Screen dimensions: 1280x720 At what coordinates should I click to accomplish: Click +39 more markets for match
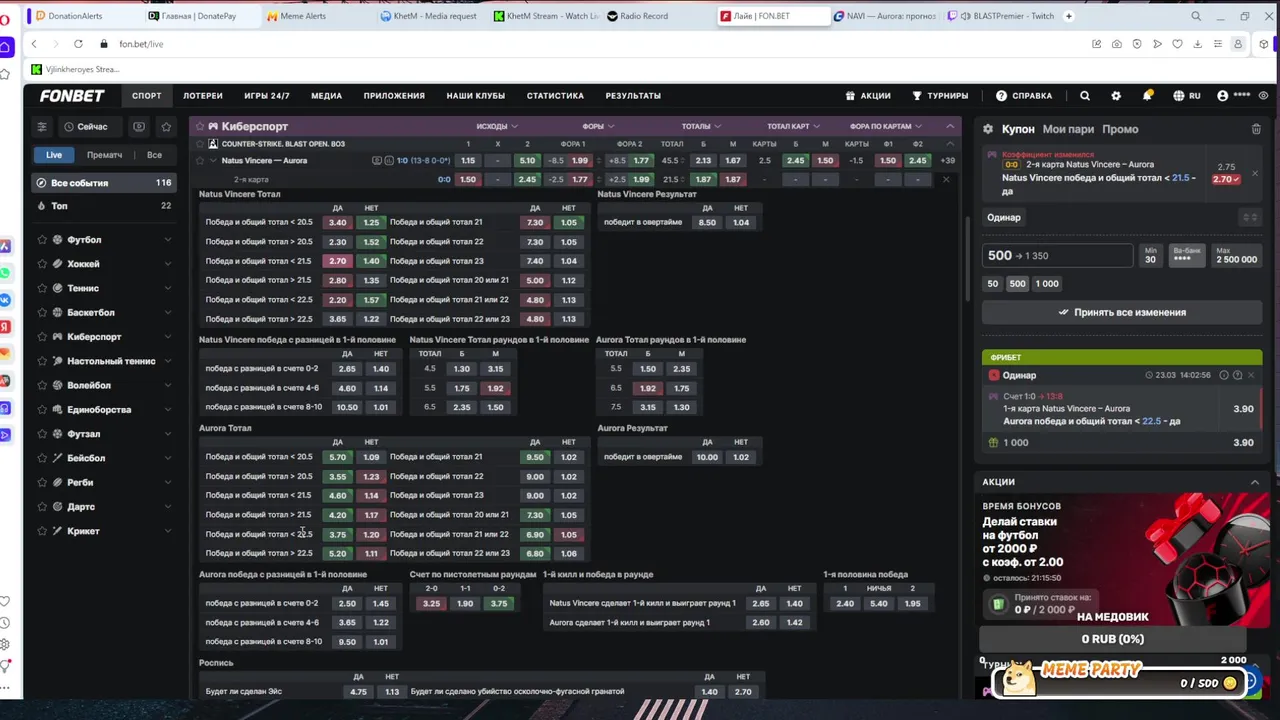947,161
